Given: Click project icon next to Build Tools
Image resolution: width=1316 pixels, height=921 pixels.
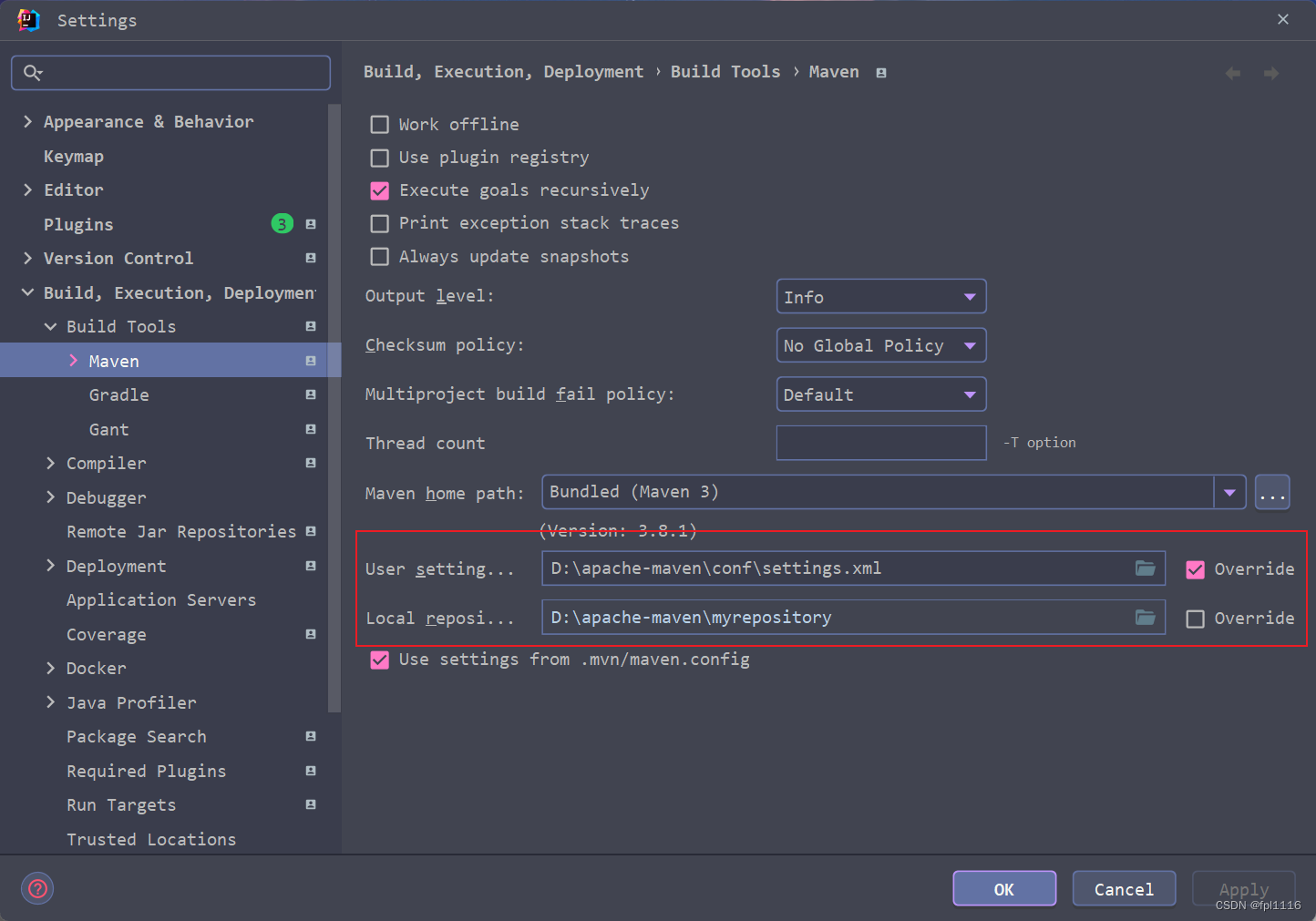Looking at the screenshot, I should click(311, 326).
